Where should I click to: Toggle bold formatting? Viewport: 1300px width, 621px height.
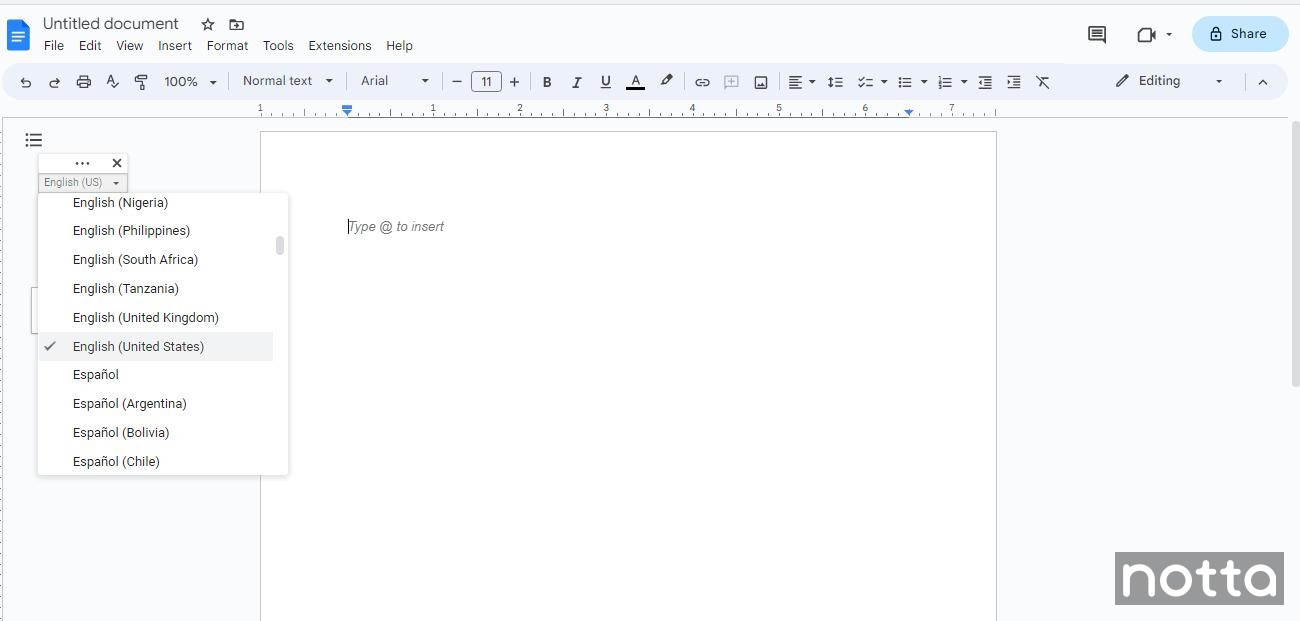[547, 81]
